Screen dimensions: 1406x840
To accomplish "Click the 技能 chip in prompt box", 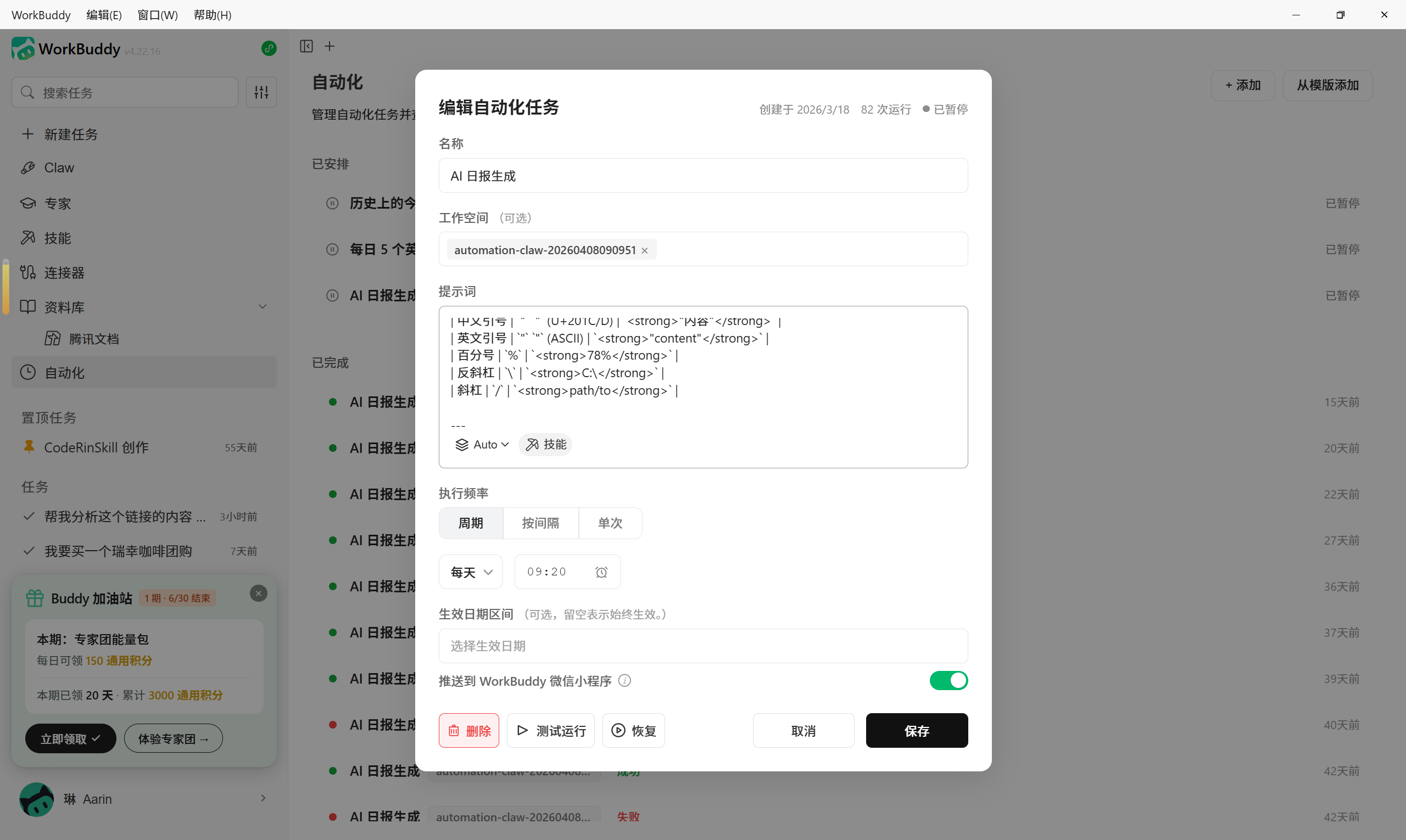I will pos(545,444).
